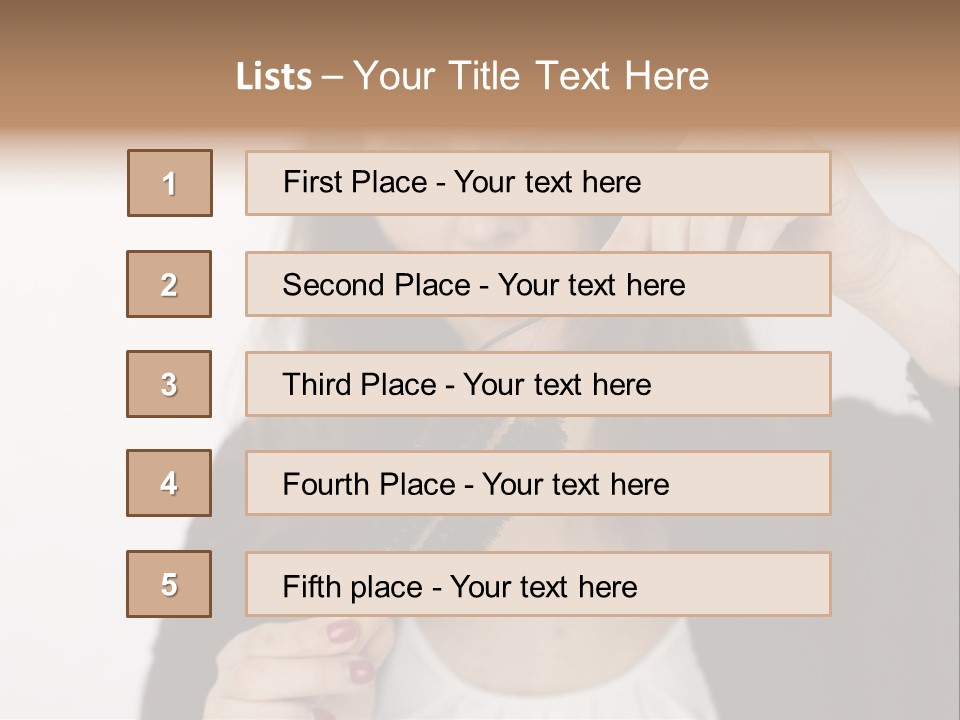Click the number 1 box
960x720 pixels.
tap(170, 183)
